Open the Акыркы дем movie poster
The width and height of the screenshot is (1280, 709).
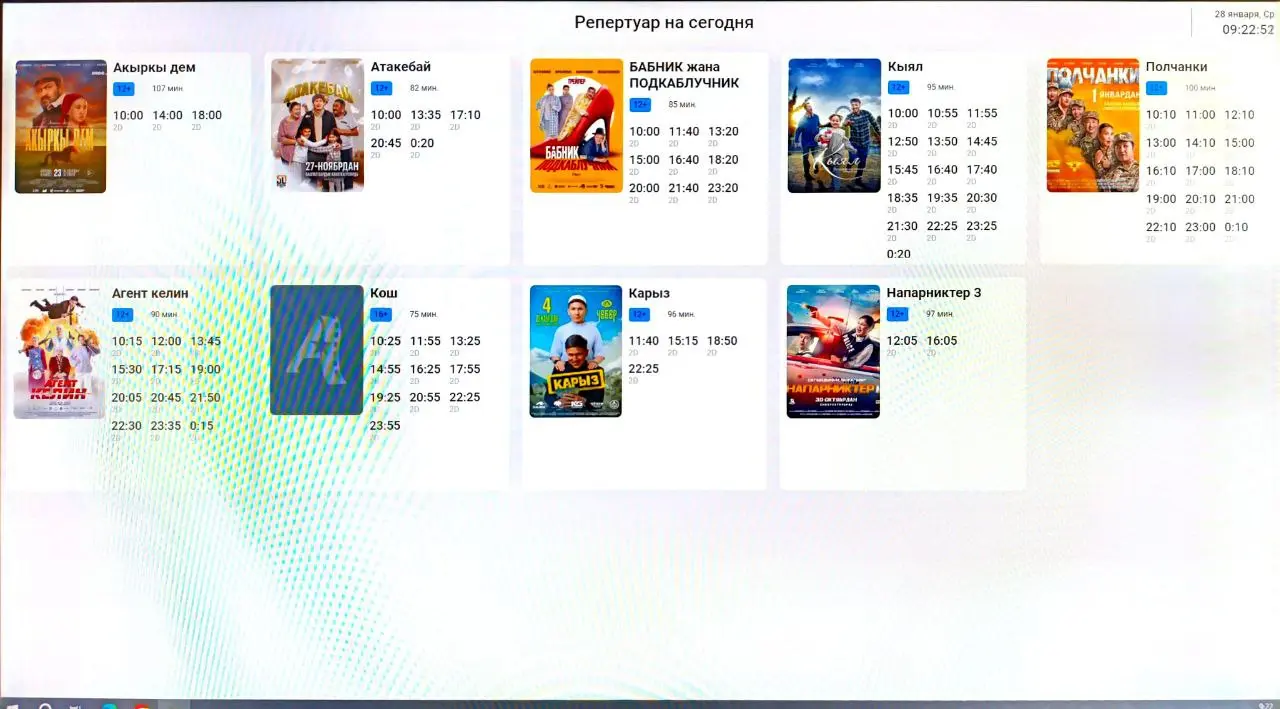(x=60, y=126)
